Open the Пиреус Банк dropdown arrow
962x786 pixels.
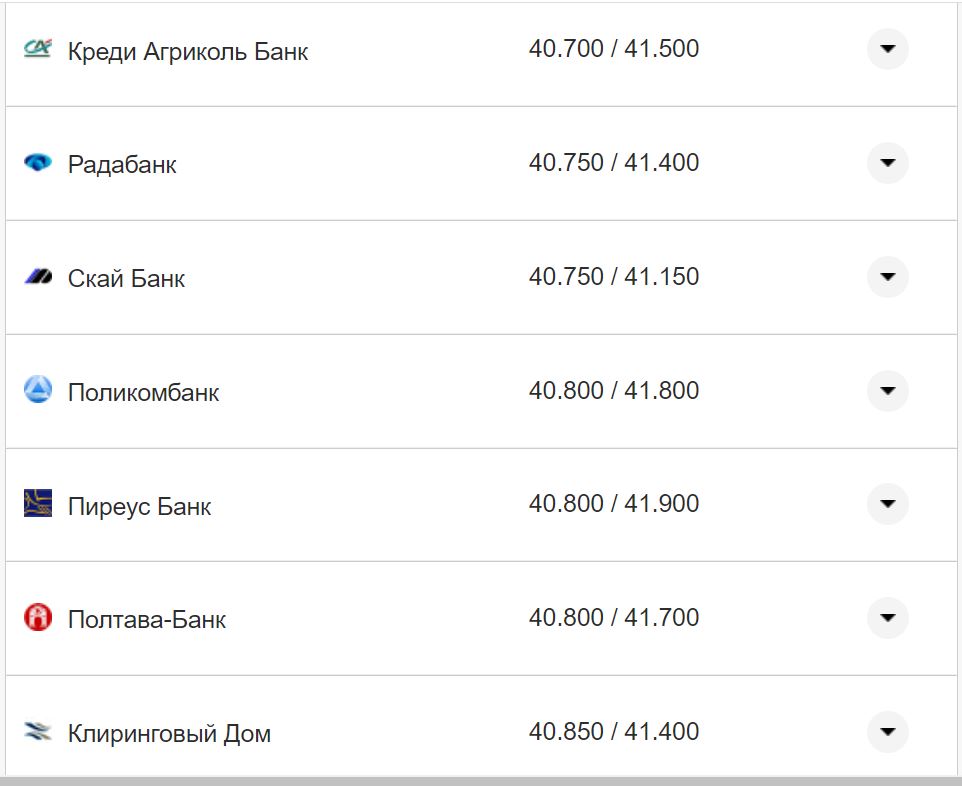[x=887, y=504]
